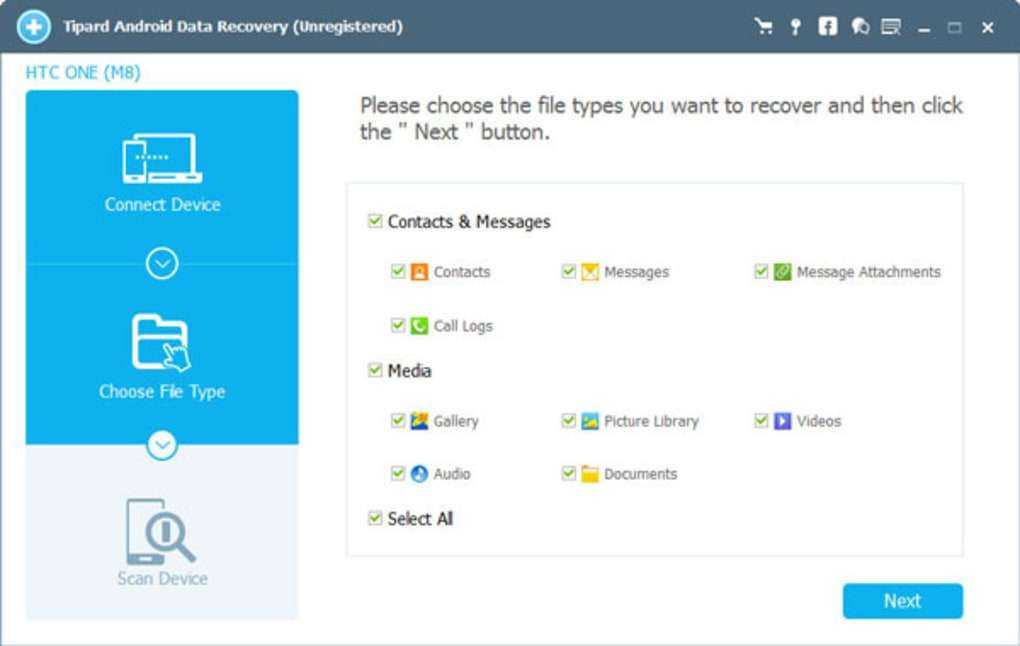Disable the Picture Library checkbox

coord(568,421)
